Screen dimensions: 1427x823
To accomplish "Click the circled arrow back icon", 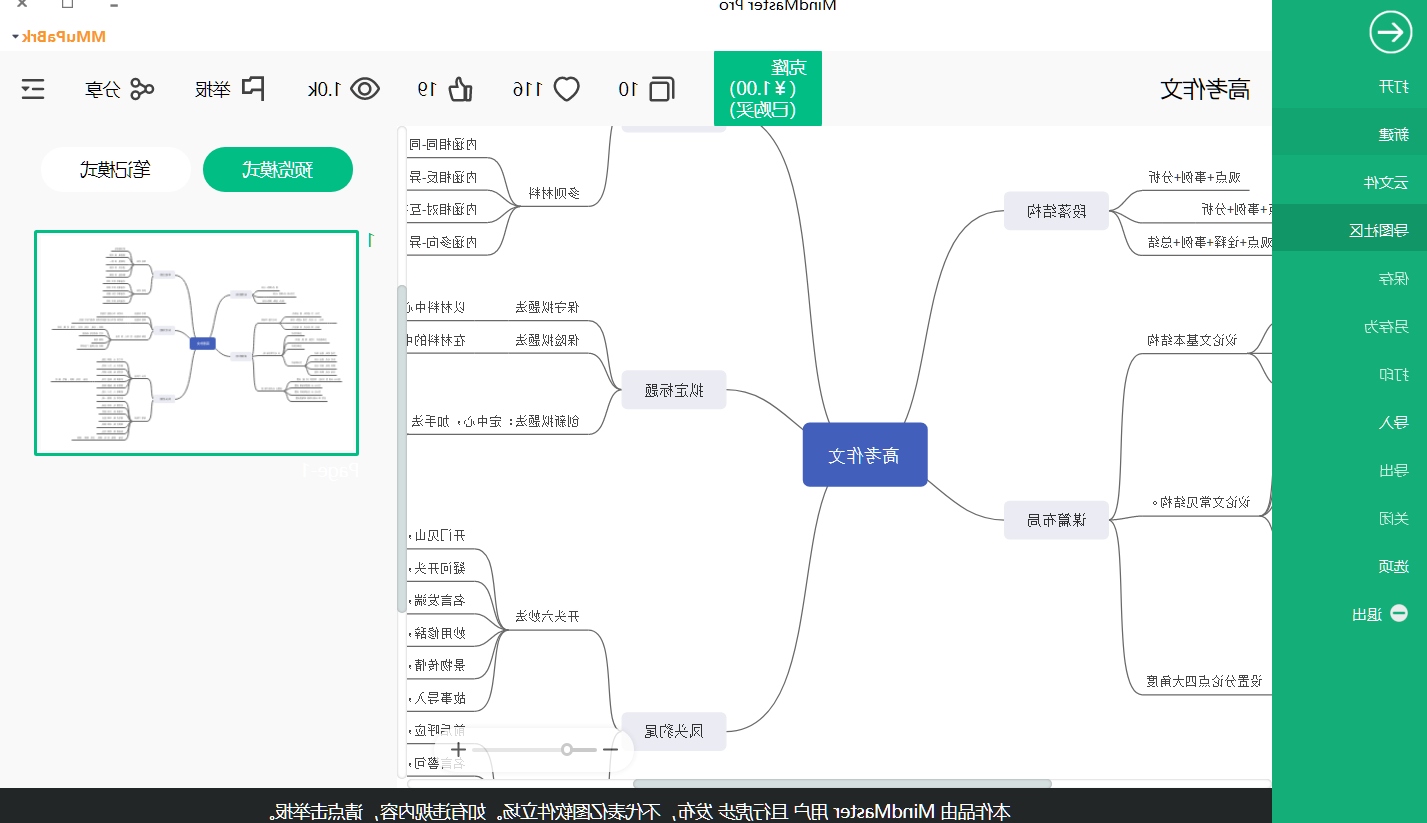I will [x=1390, y=33].
